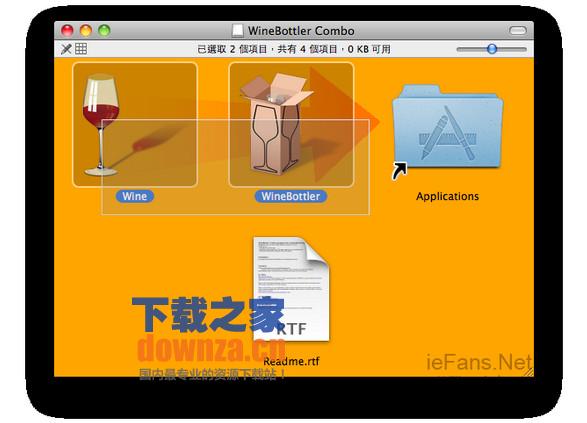The image size is (587, 423).
Task: Click the WineBottler label
Action: 291,196
